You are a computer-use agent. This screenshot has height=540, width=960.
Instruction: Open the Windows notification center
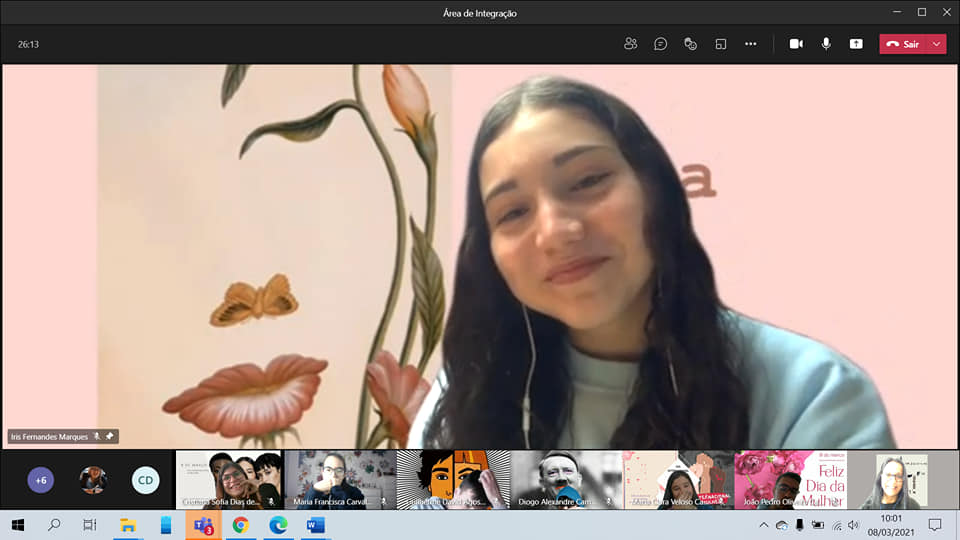935,525
